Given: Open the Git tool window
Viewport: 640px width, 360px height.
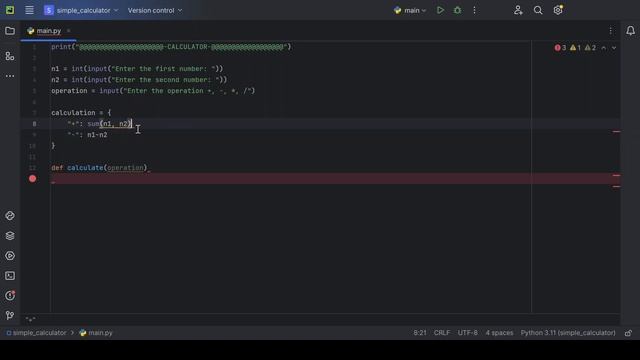Looking at the screenshot, I should (10, 315).
